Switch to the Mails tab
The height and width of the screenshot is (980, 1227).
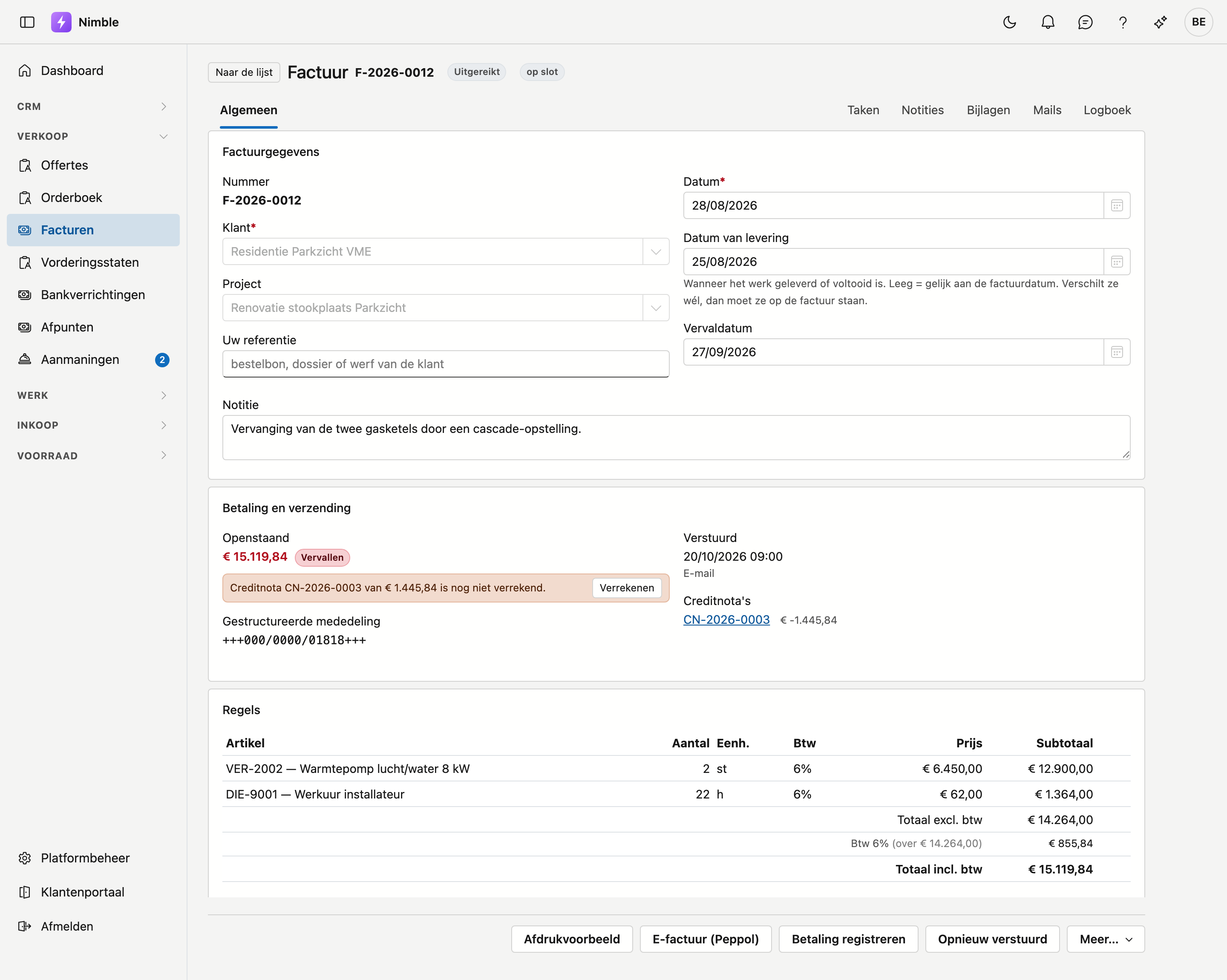pyautogui.click(x=1047, y=110)
